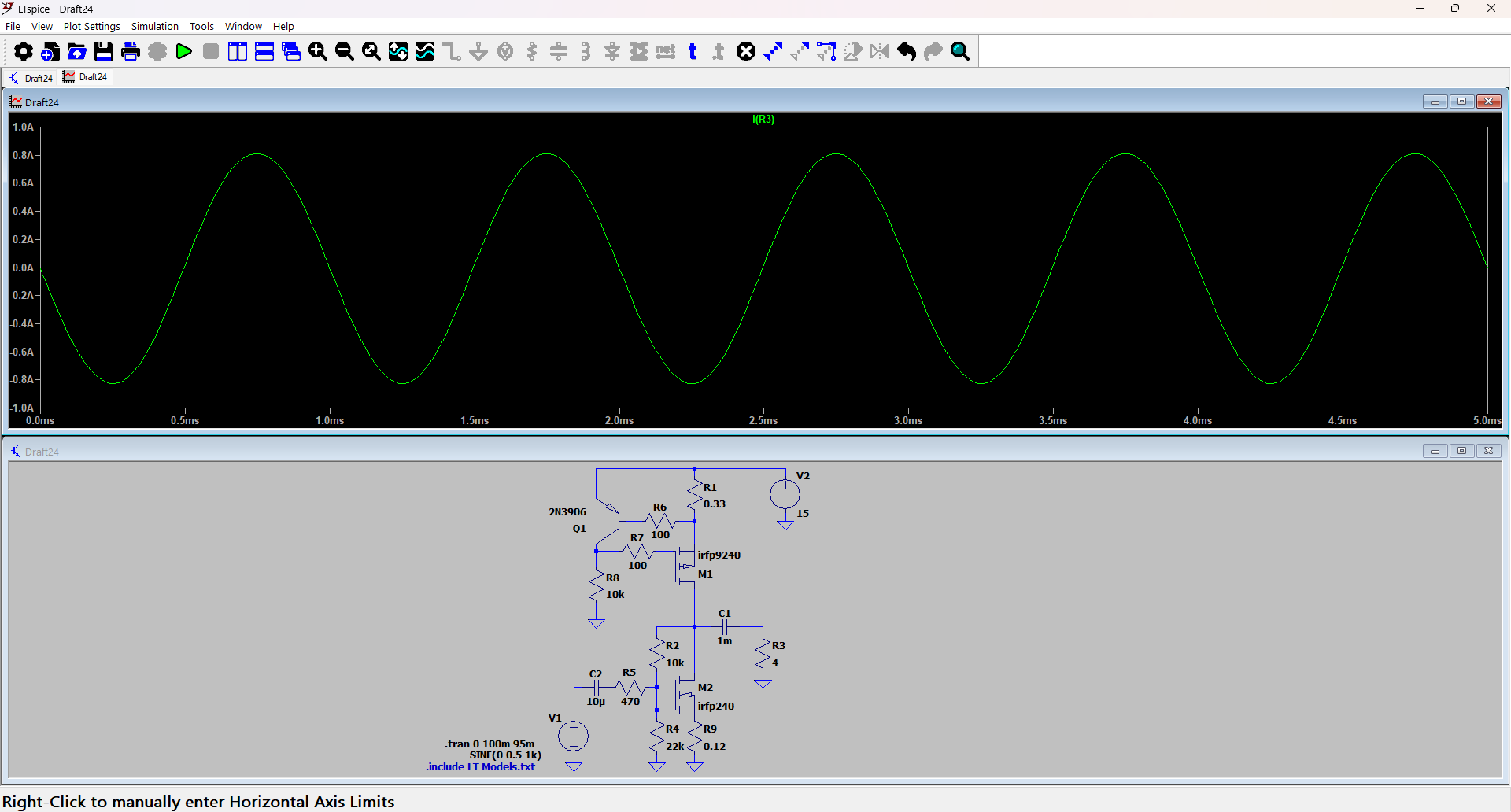
Task: Select the Net name label tool
Action: pos(666,51)
